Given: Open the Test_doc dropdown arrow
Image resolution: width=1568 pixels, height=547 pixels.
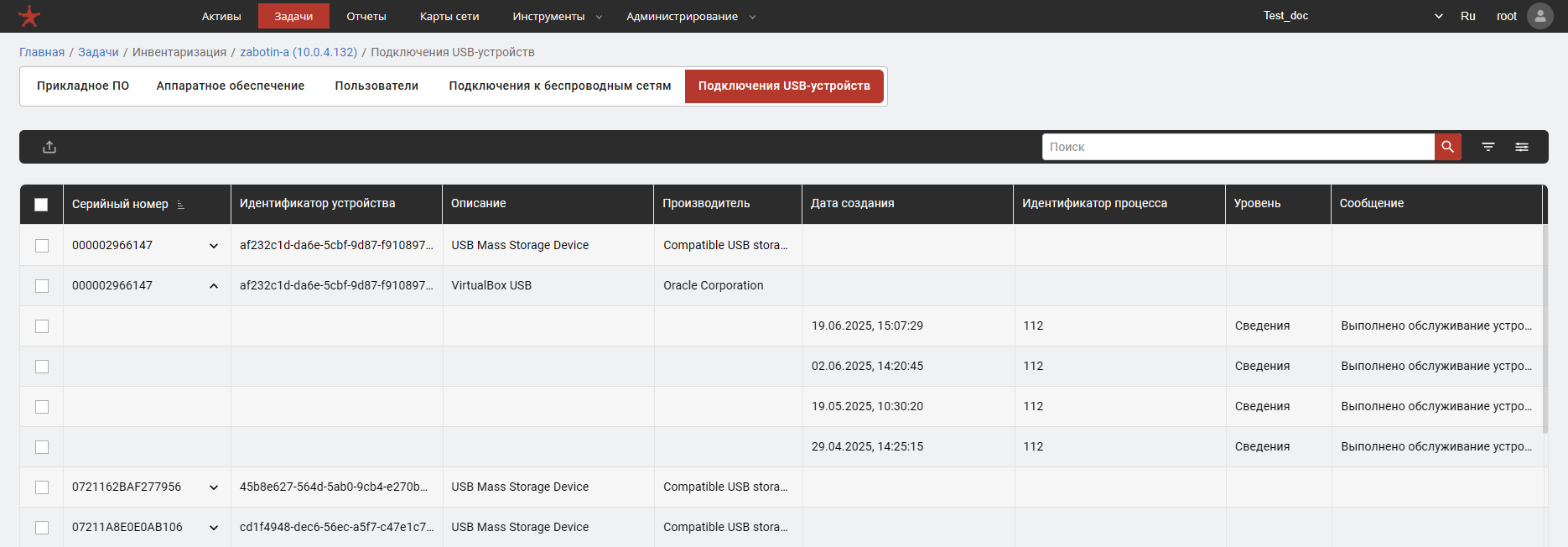Looking at the screenshot, I should pyautogui.click(x=1439, y=16).
